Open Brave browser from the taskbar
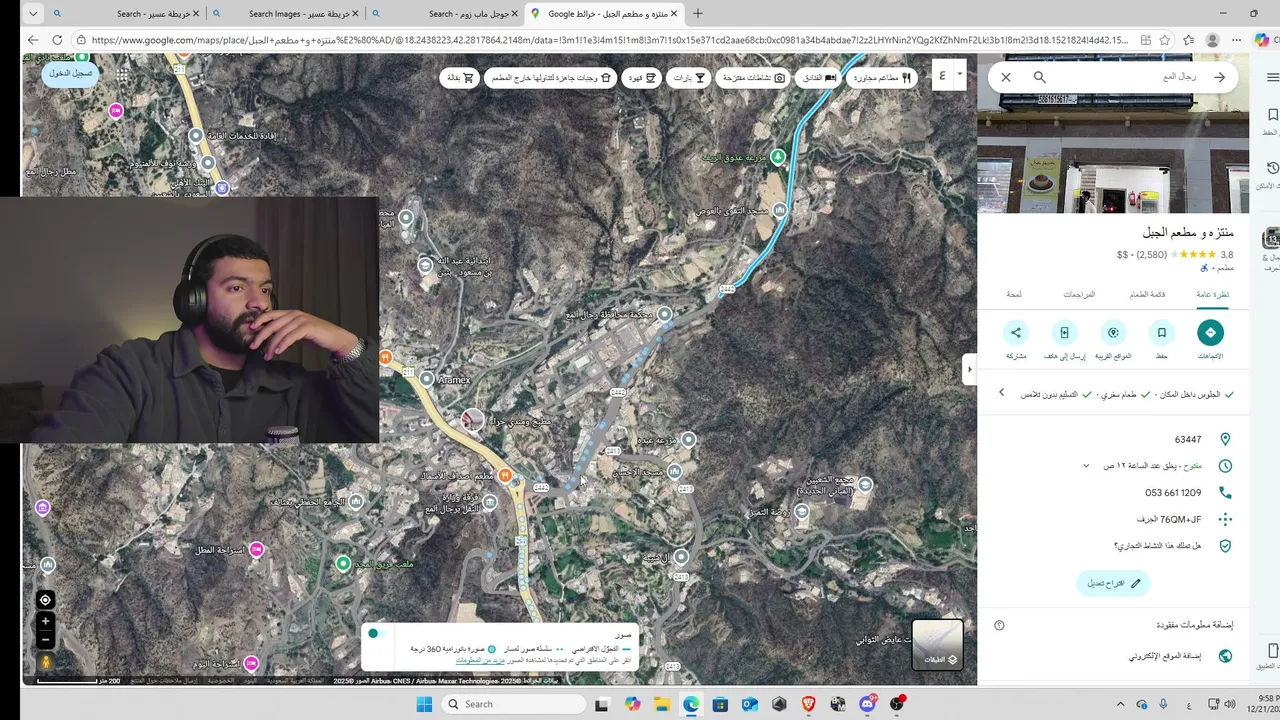The image size is (1280, 720). [808, 704]
